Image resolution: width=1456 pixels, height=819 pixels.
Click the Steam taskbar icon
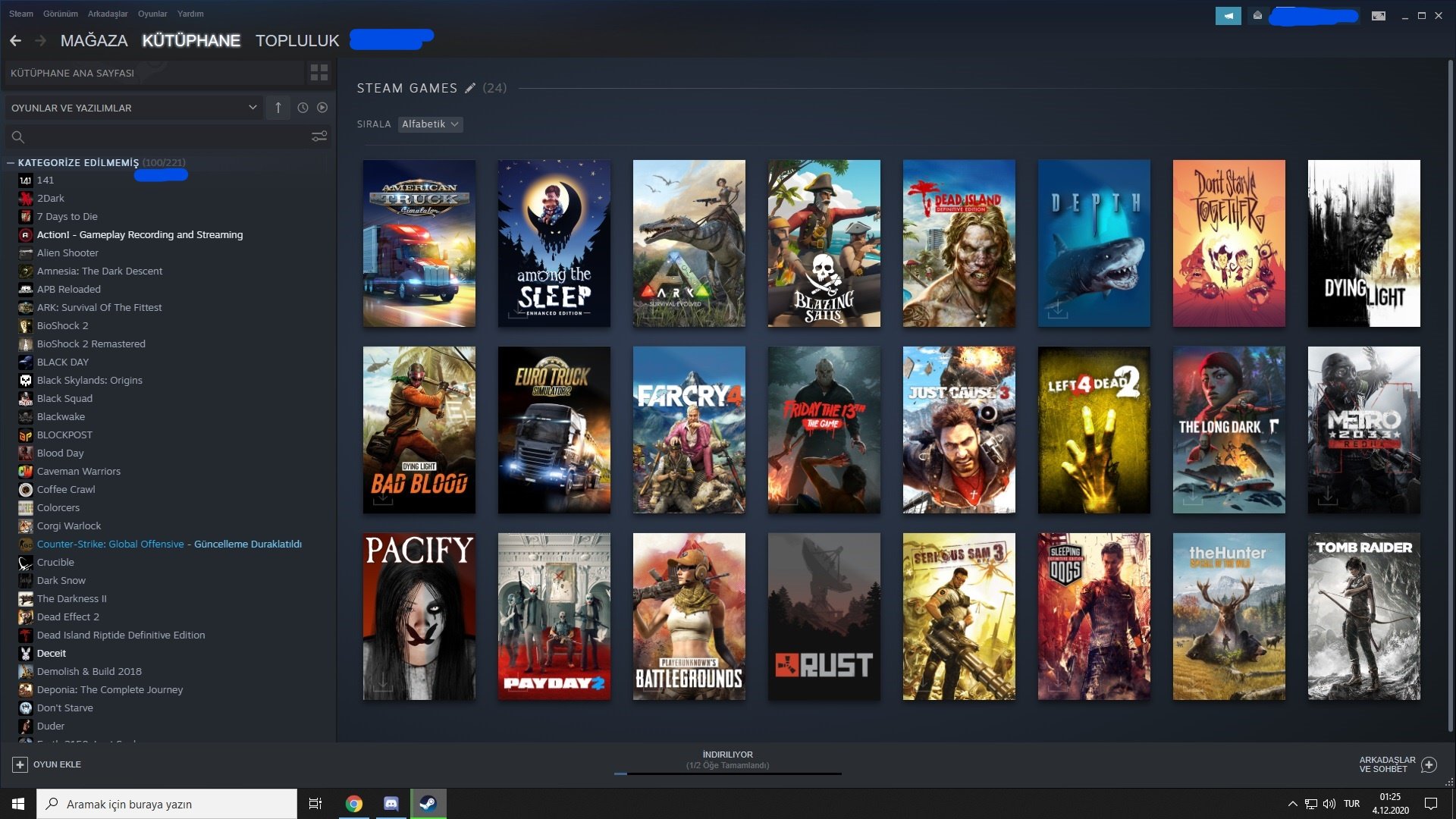click(428, 804)
